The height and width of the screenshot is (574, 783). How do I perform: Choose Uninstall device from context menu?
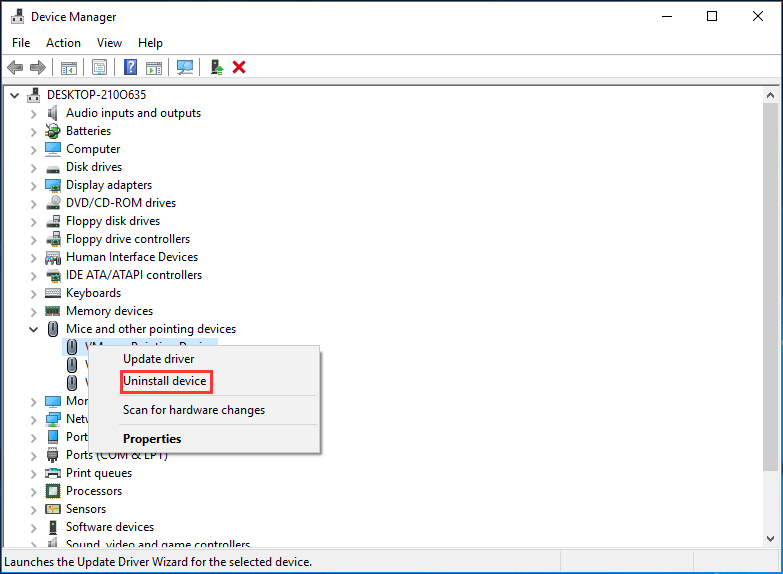point(165,381)
